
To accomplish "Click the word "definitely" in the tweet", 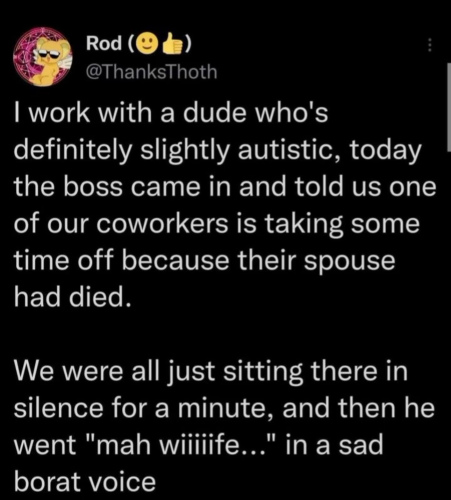I will pyautogui.click(x=73, y=151).
